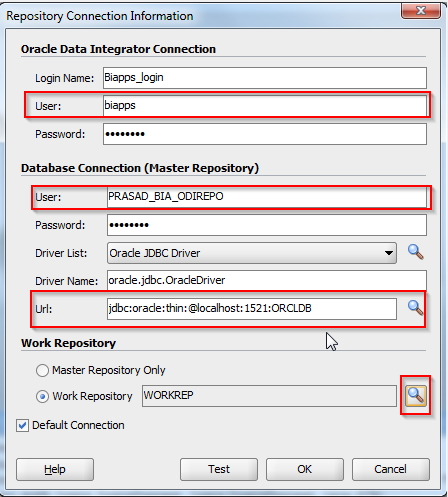
Task: Browse work repositories with the magnifier icon
Action: click(416, 396)
